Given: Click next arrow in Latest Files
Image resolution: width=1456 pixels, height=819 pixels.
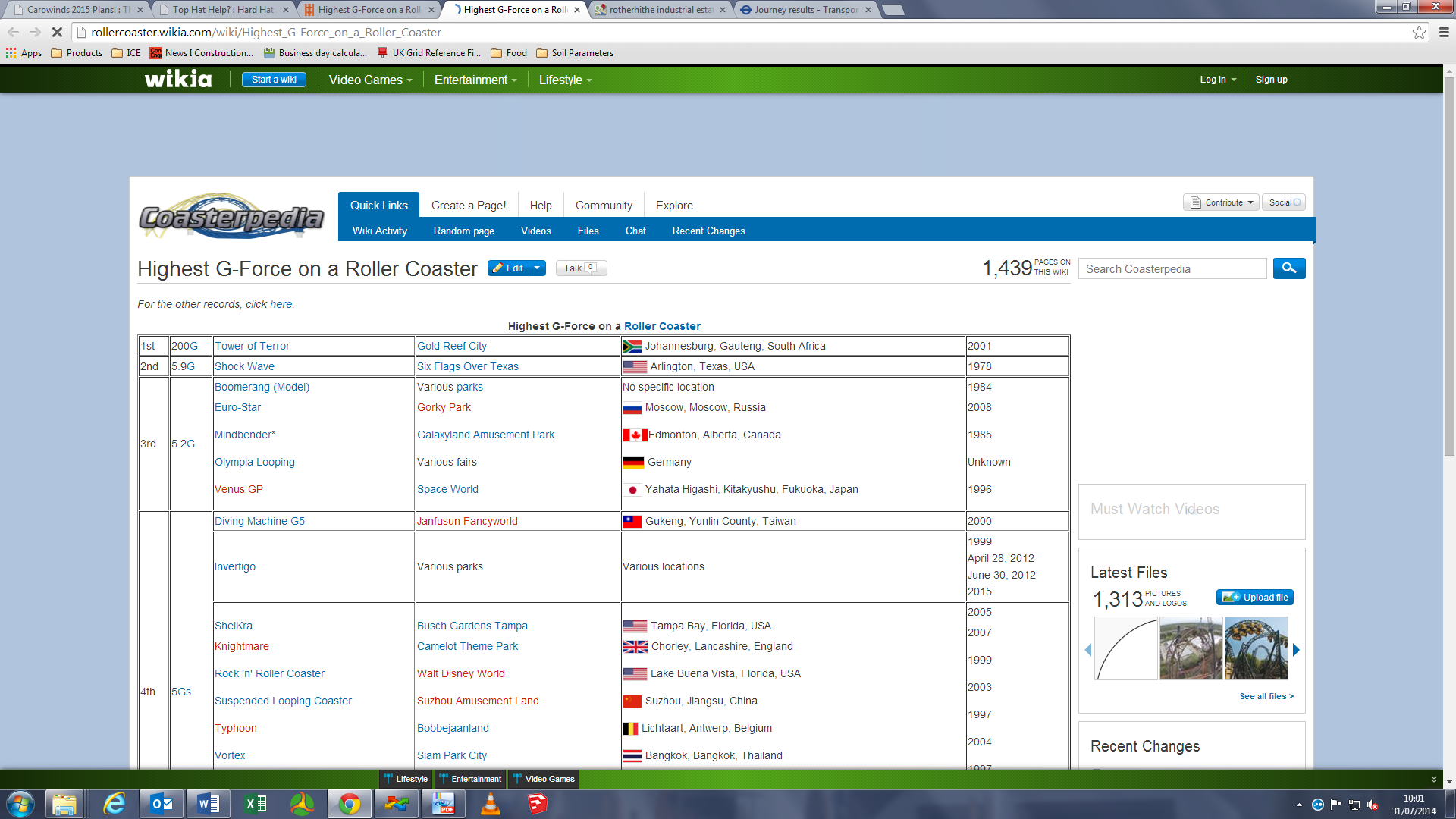Looking at the screenshot, I should [x=1296, y=650].
